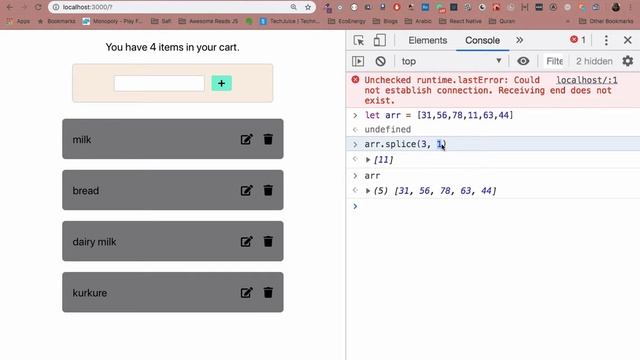
Task: Focus the console Filter field
Action: coord(554,61)
